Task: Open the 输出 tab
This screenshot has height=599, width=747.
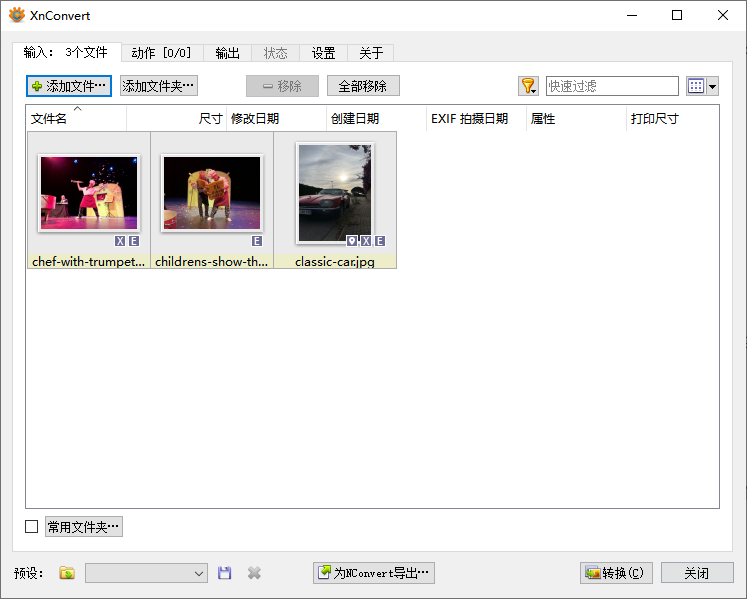Action: tap(227, 53)
